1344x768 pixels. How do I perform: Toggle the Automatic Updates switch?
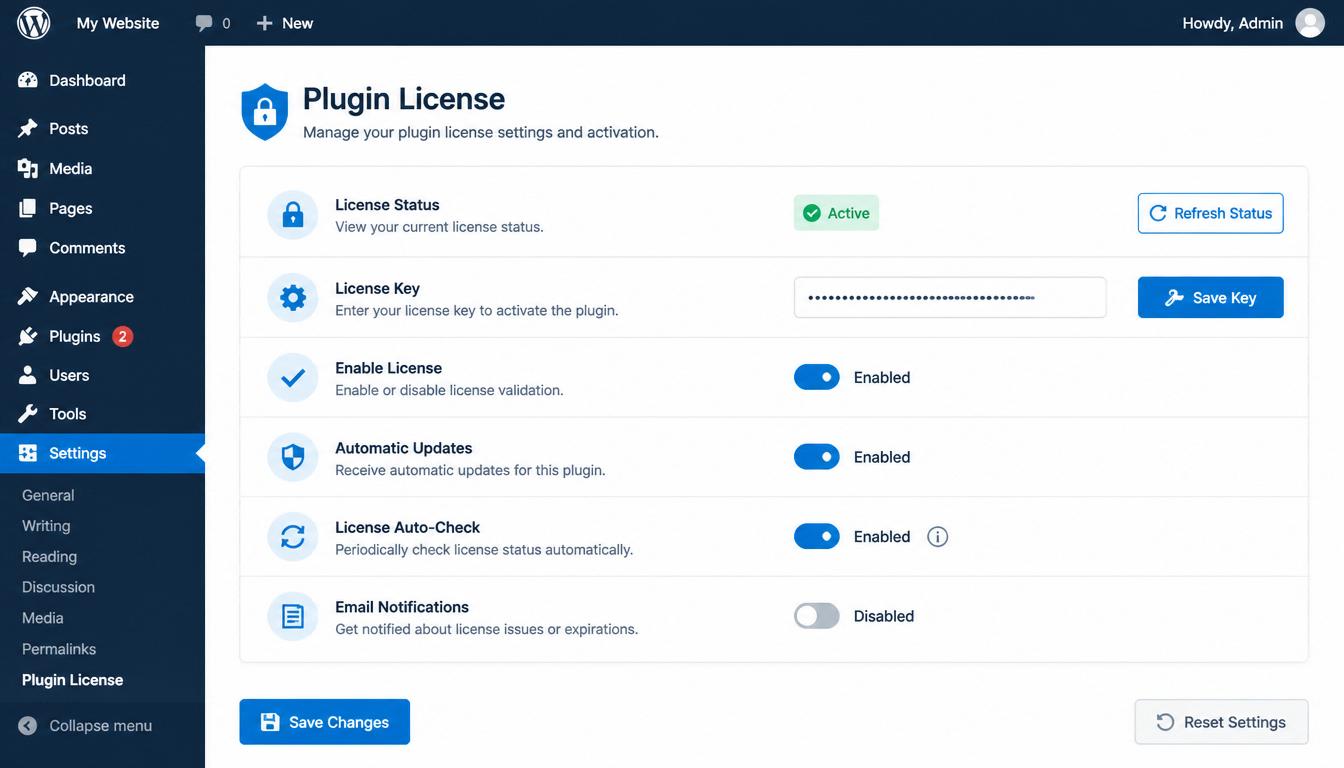click(817, 457)
